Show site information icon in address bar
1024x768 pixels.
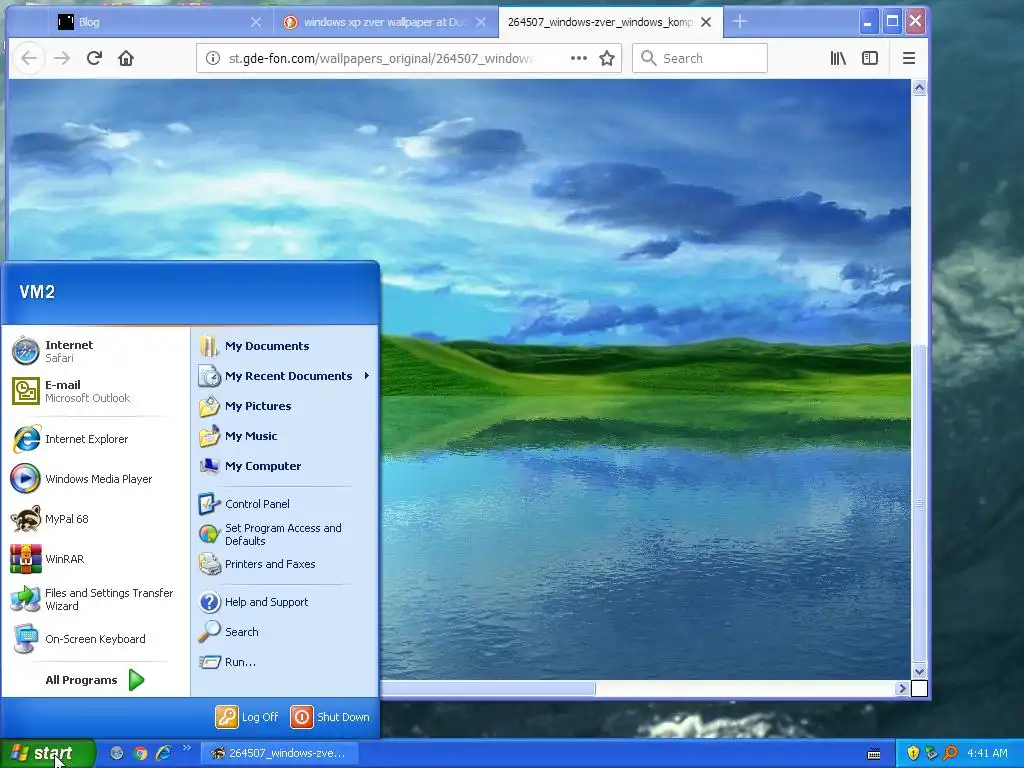(213, 58)
